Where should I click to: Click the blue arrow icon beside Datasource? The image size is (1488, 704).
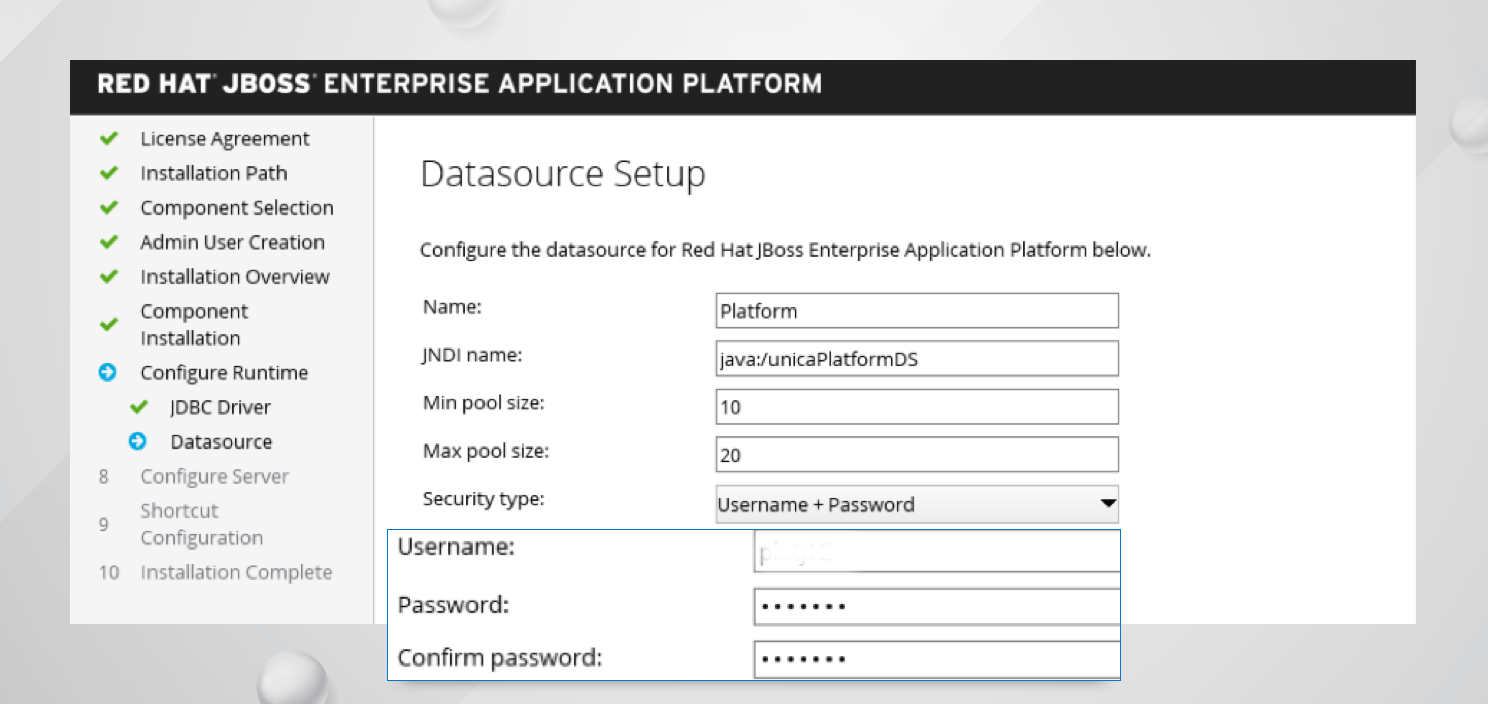pos(138,442)
